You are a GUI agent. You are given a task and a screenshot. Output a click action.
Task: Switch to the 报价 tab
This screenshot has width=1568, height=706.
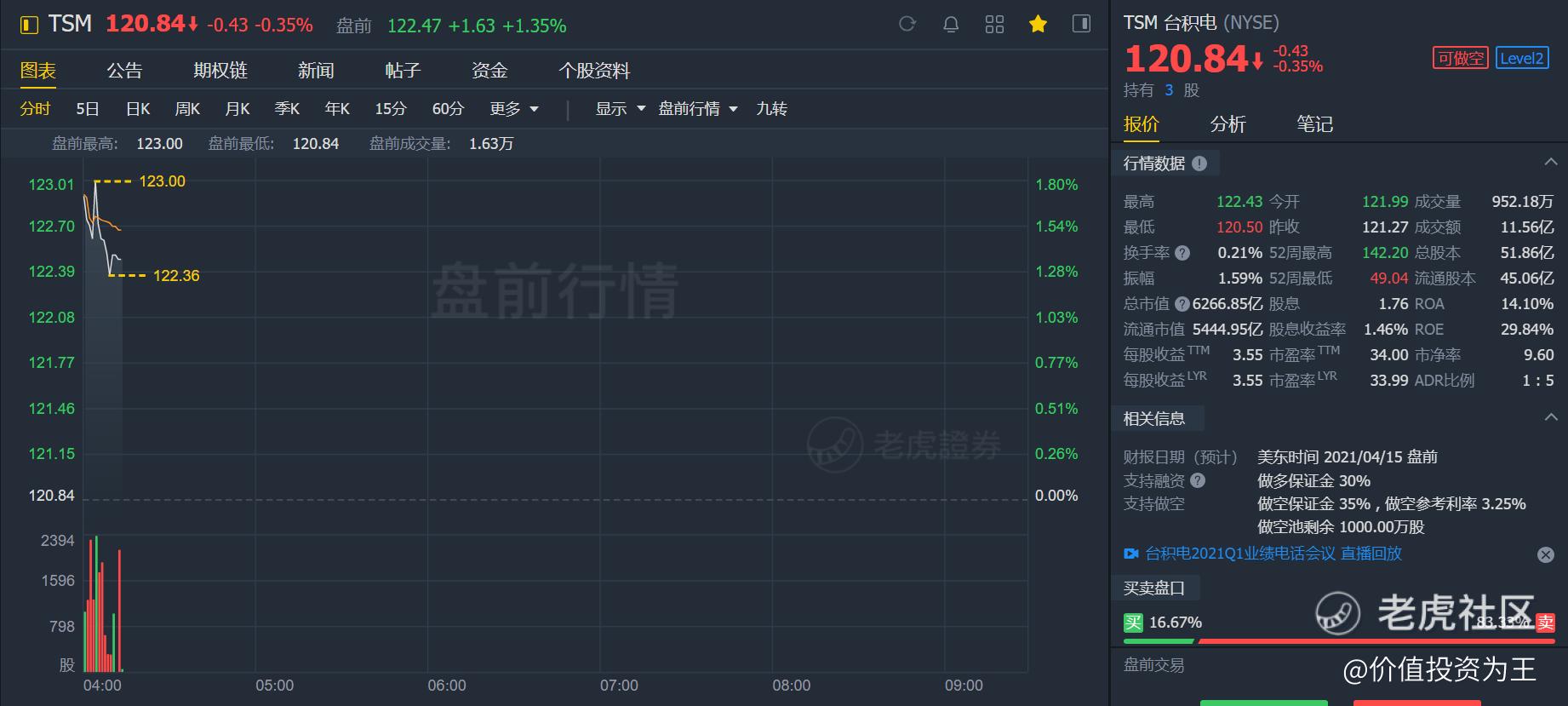coord(1142,124)
